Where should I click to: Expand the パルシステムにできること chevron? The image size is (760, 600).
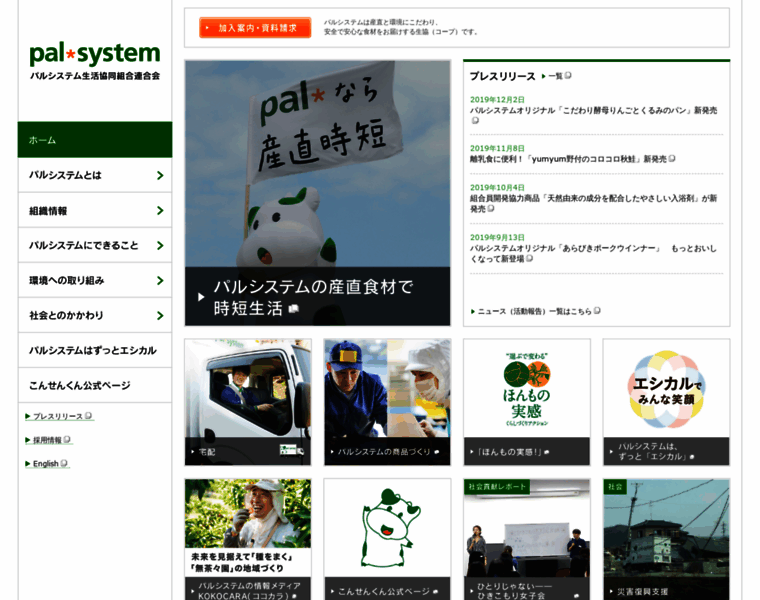click(160, 245)
